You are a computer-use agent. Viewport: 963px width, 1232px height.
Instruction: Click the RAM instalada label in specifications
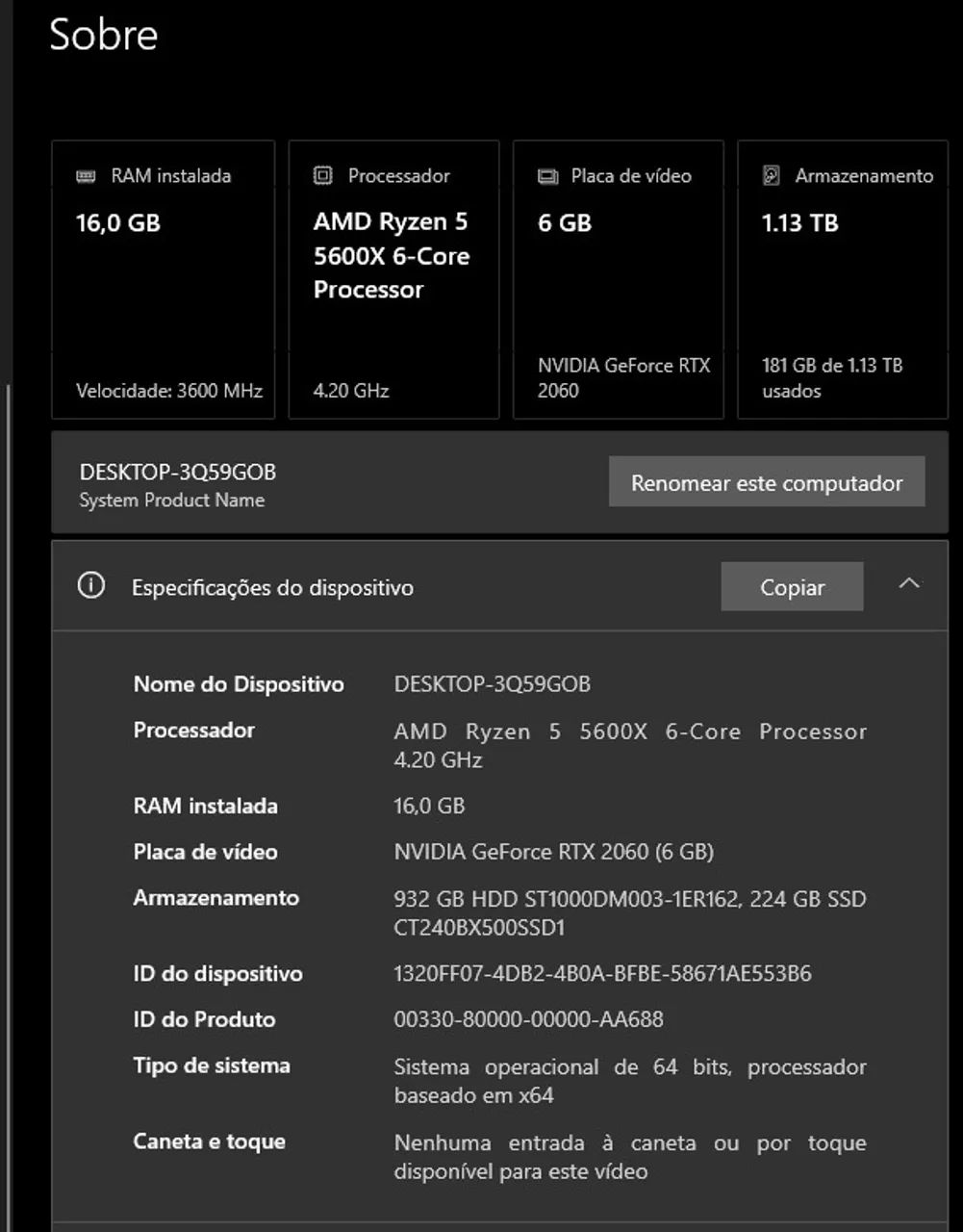206,806
